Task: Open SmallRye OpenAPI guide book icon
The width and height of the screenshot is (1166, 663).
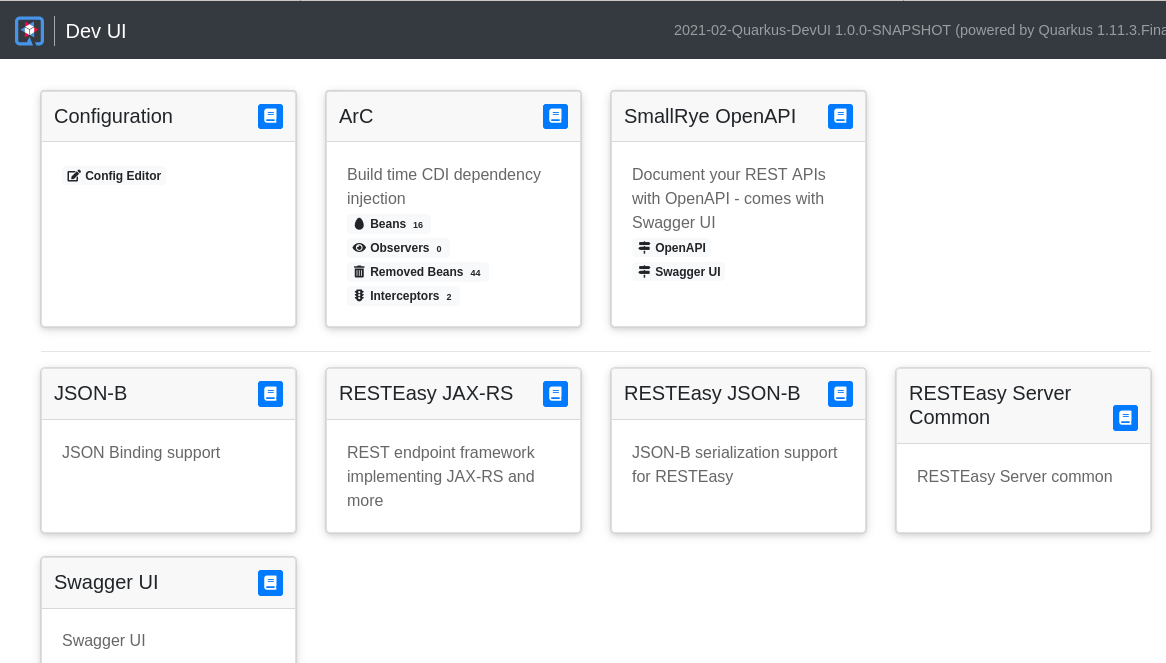Action: point(840,116)
